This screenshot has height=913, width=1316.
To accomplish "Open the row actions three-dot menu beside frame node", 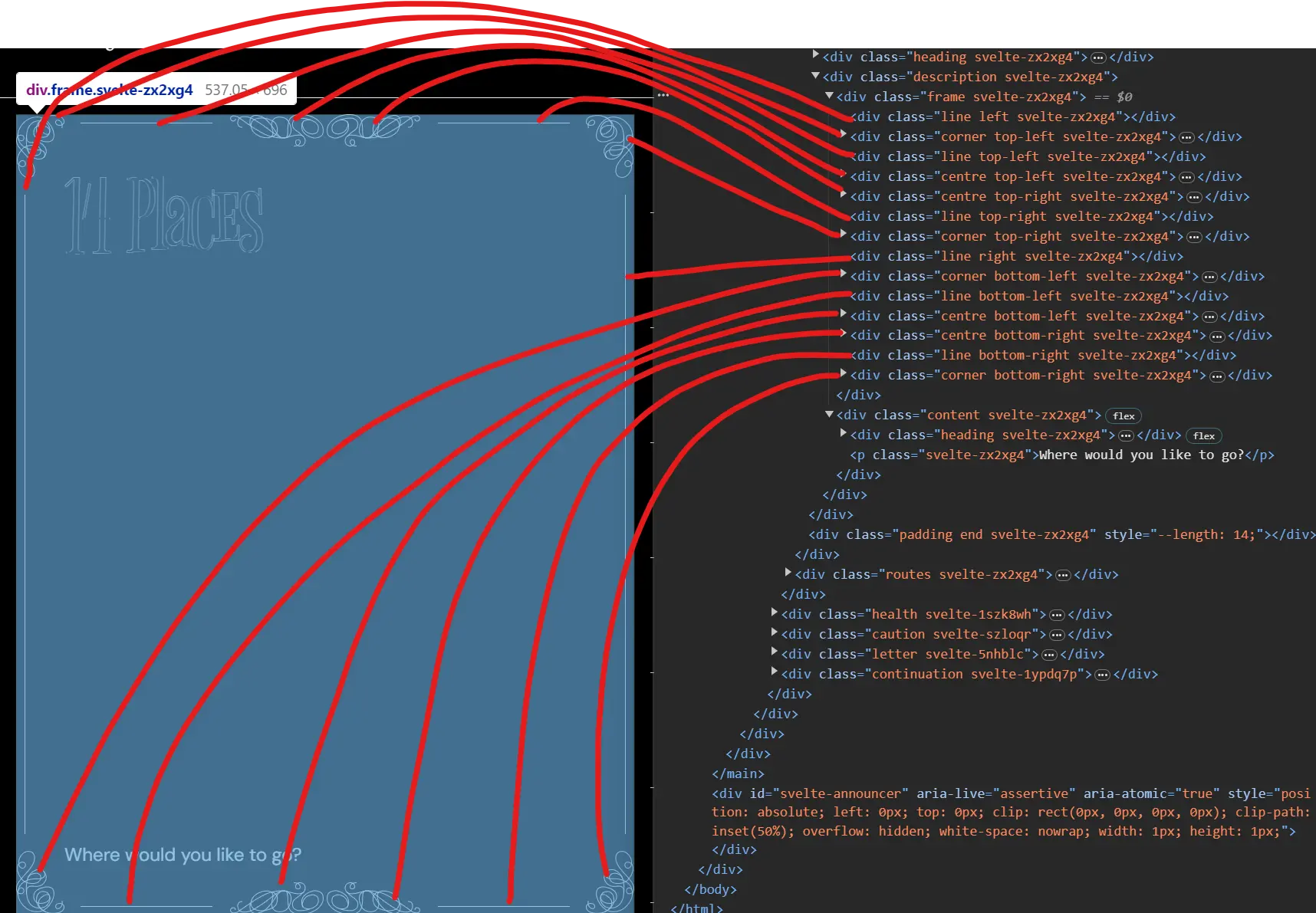I will click(663, 95).
